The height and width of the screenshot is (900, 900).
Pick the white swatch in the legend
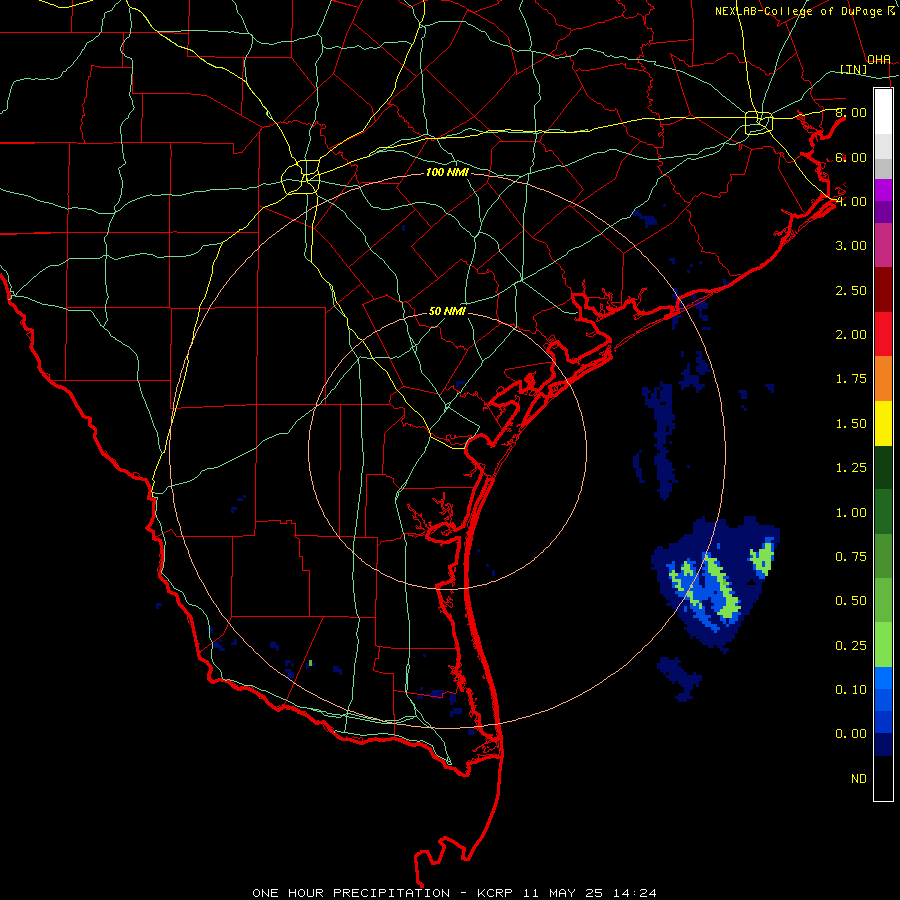pos(883,112)
